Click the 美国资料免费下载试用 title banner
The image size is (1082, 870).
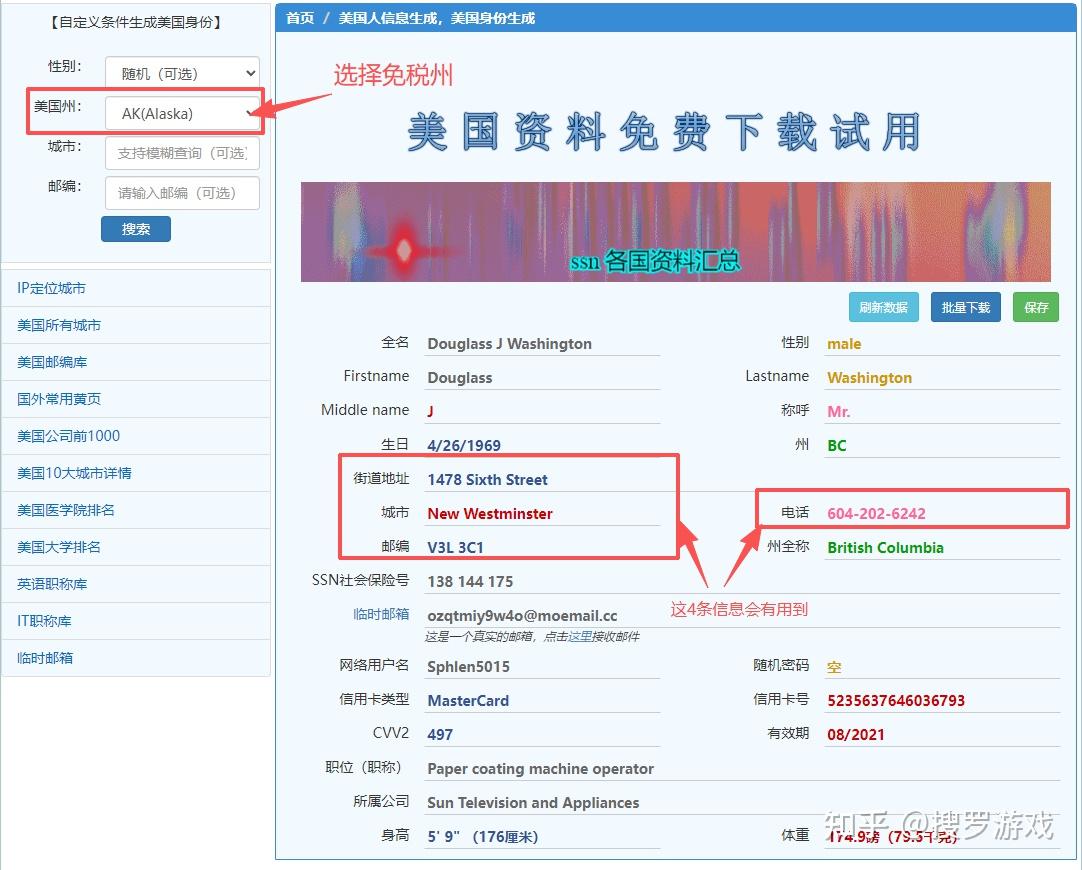tap(663, 131)
